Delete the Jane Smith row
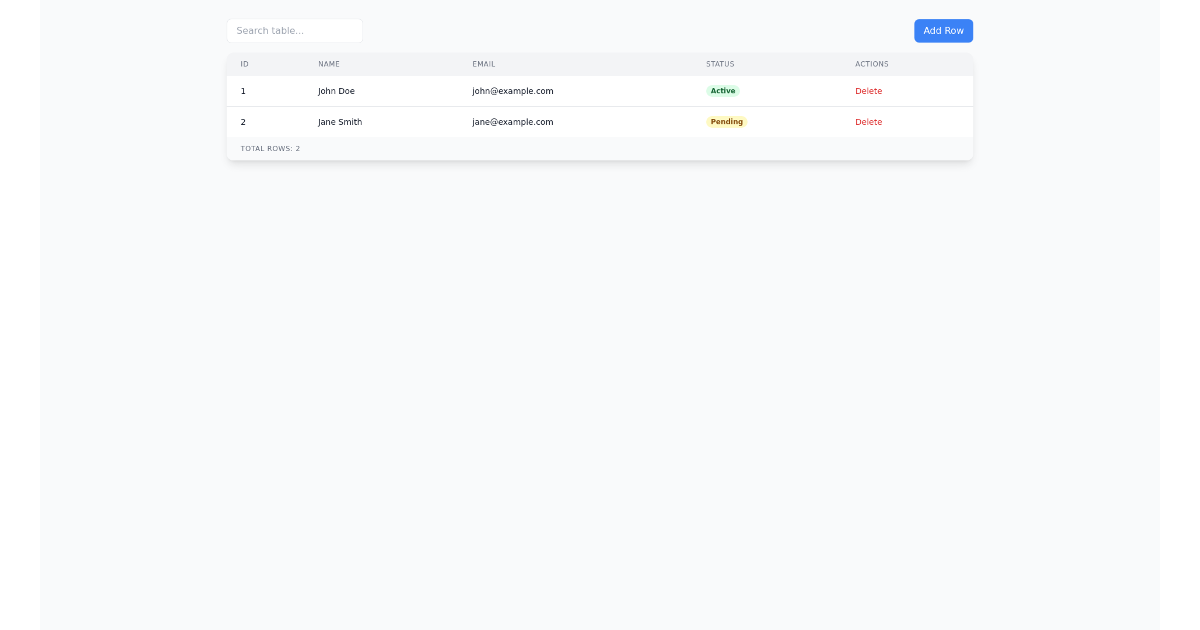Viewport: 1200px width, 630px height. coord(868,122)
